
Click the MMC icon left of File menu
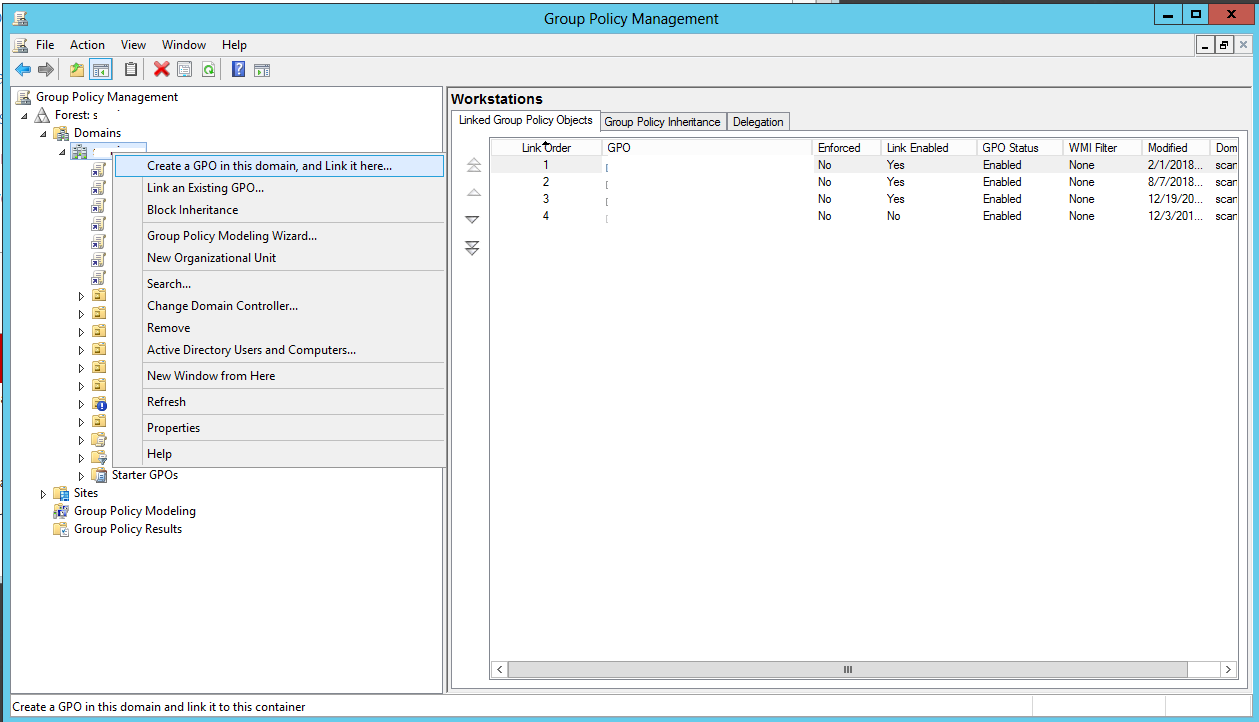point(21,45)
